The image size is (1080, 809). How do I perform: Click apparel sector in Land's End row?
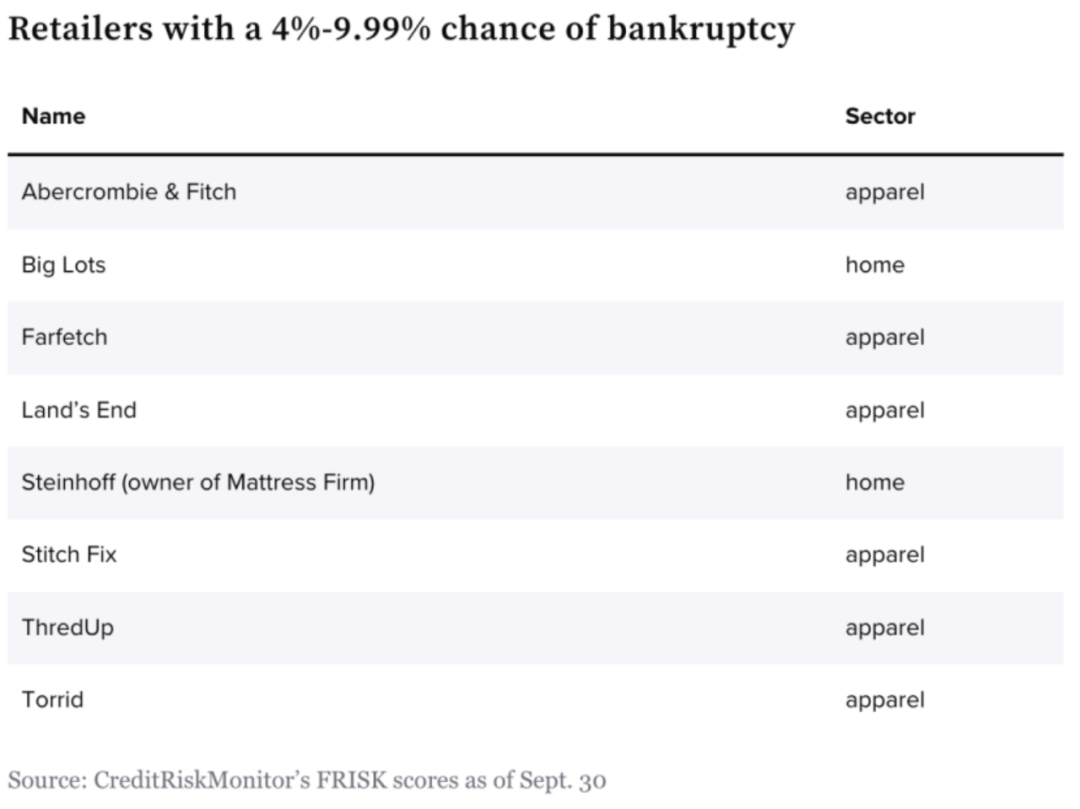(x=884, y=411)
